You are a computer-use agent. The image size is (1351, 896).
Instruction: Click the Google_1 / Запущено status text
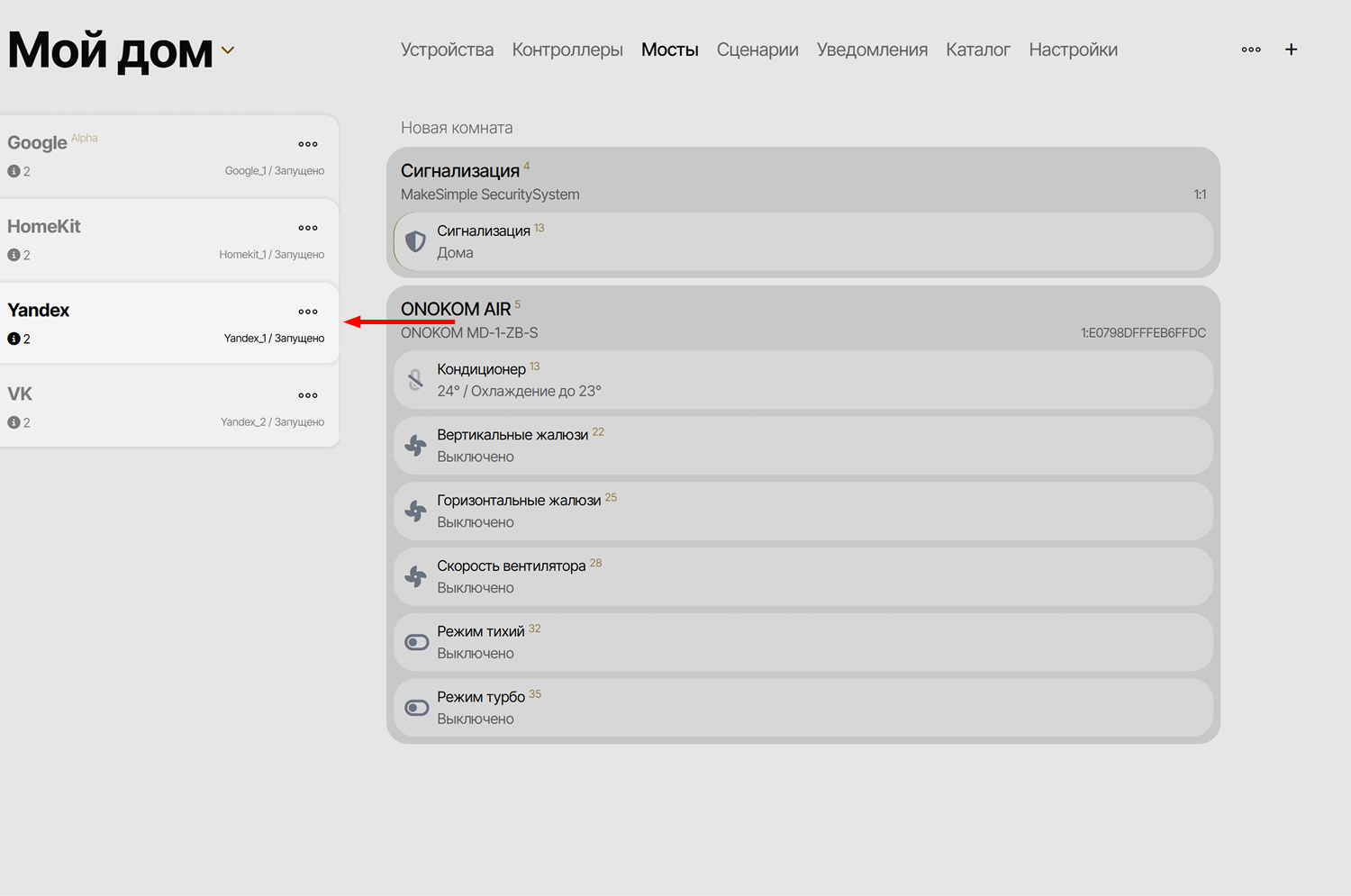pos(275,171)
